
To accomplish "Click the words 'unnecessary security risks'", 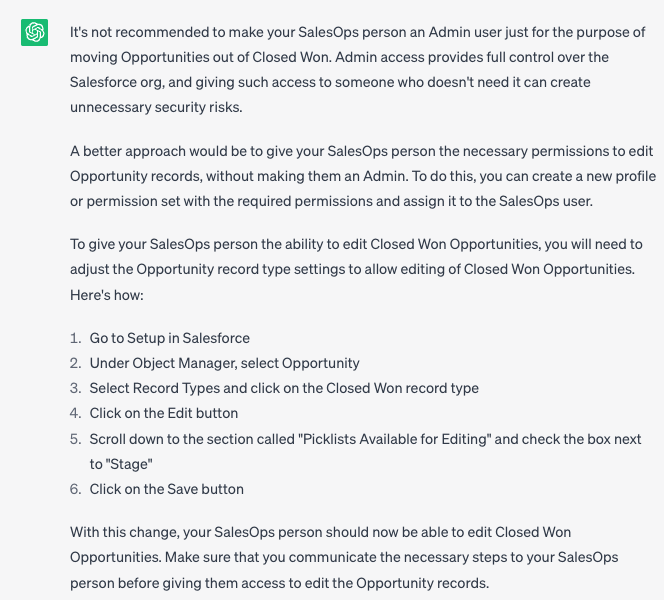I will point(156,107).
